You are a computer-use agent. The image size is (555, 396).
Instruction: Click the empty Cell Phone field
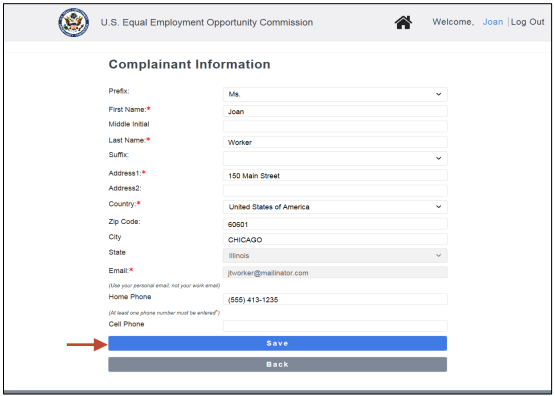click(x=335, y=326)
